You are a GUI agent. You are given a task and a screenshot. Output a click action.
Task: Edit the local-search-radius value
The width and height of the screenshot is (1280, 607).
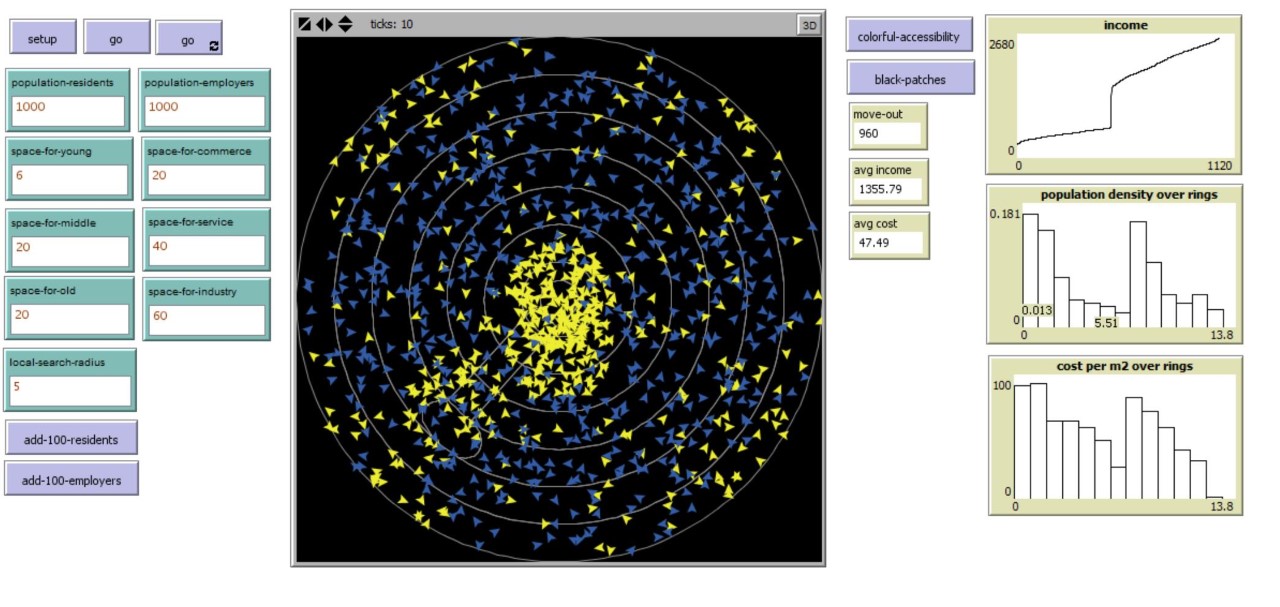pos(70,390)
